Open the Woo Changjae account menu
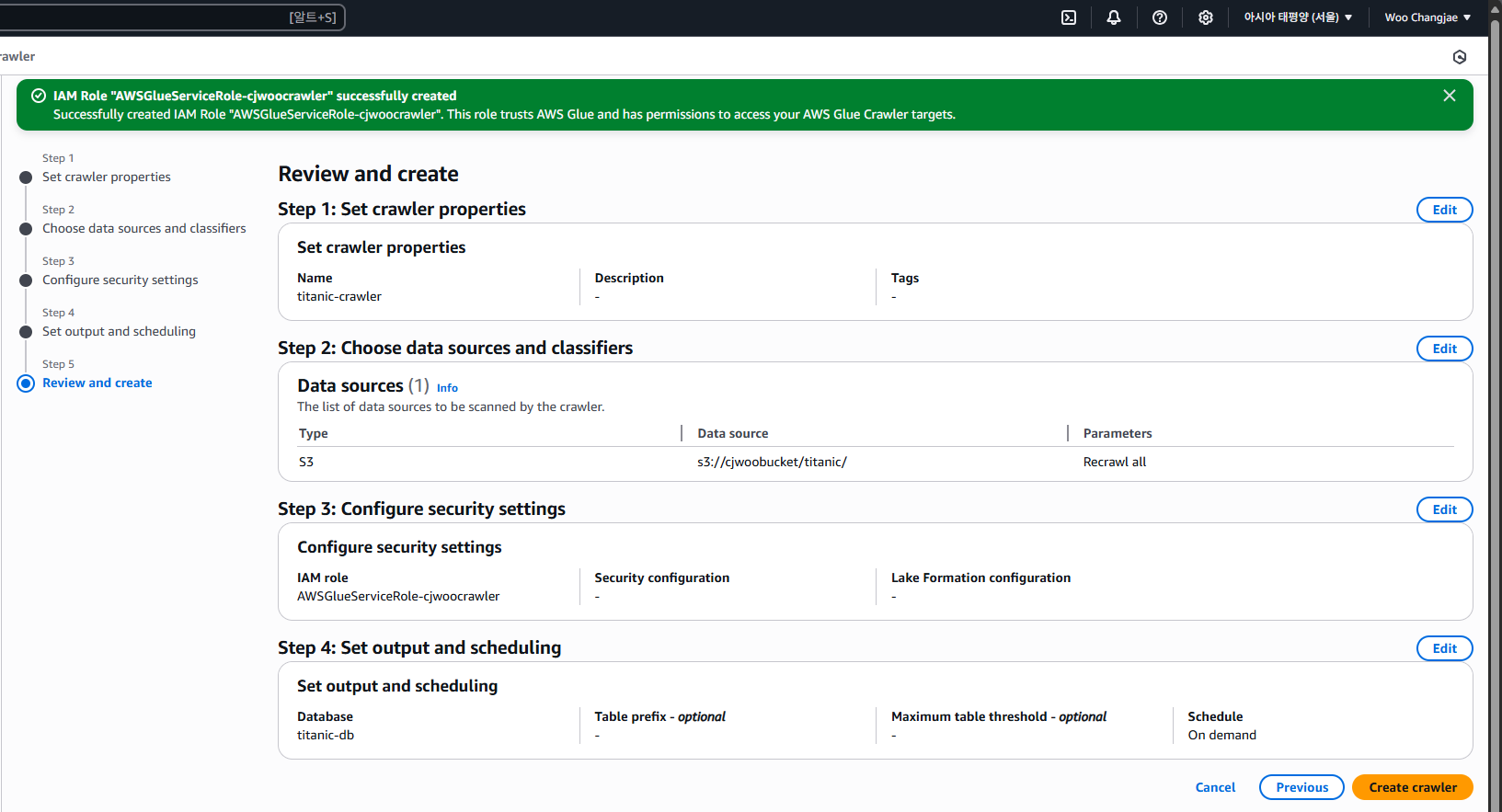The height and width of the screenshot is (812, 1502). (x=1427, y=17)
